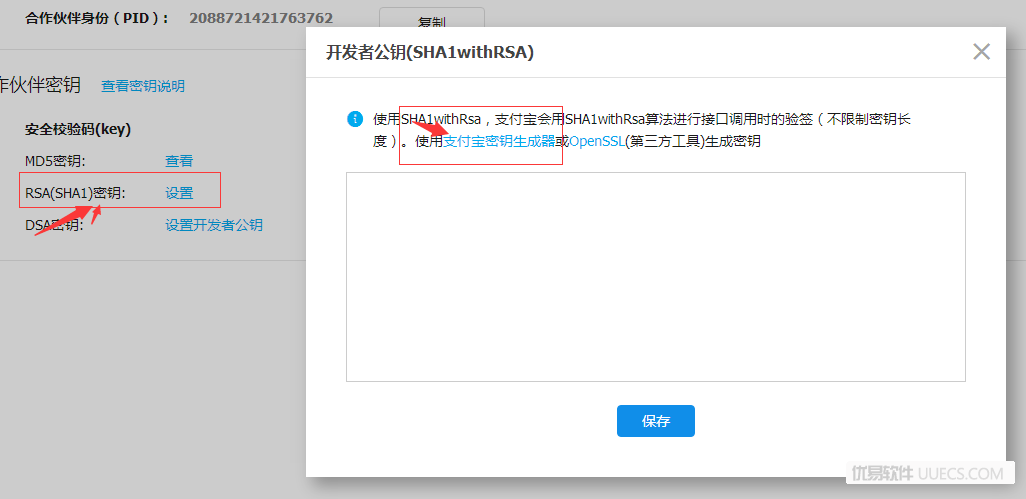
Task: Open 查看密钥说明 help link
Action: (x=143, y=86)
